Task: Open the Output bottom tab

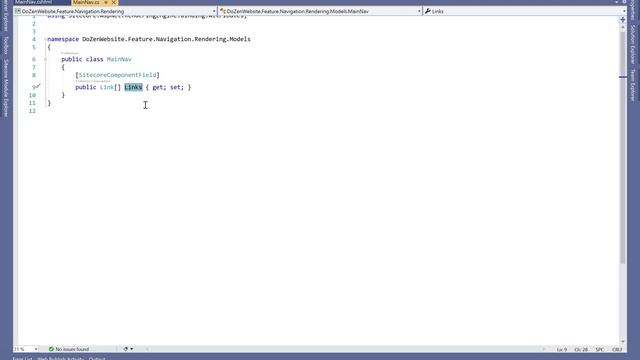Action: tap(97, 358)
